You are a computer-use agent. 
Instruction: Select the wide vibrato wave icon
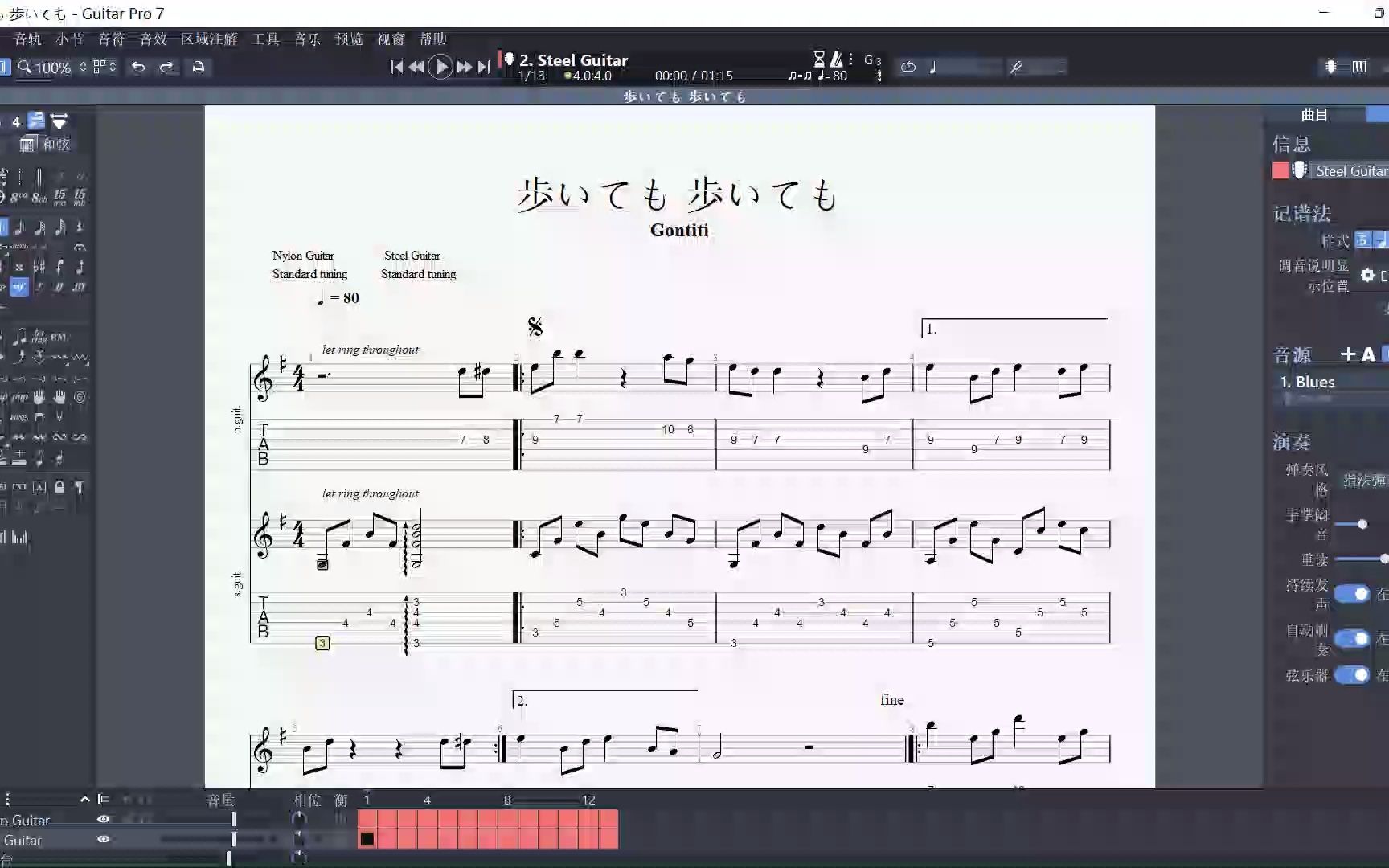tap(80, 358)
